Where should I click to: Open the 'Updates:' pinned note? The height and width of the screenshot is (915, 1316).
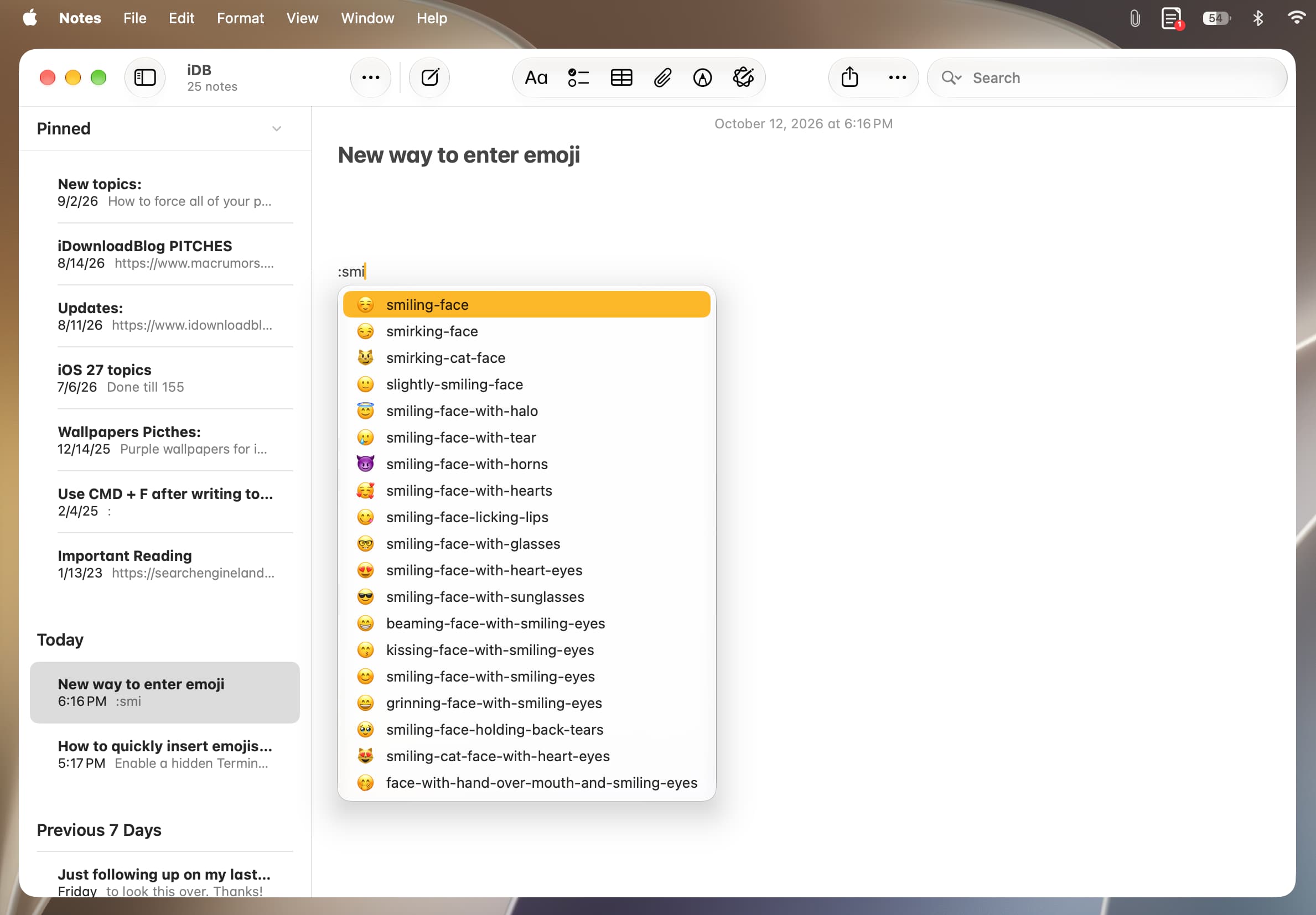(x=164, y=316)
